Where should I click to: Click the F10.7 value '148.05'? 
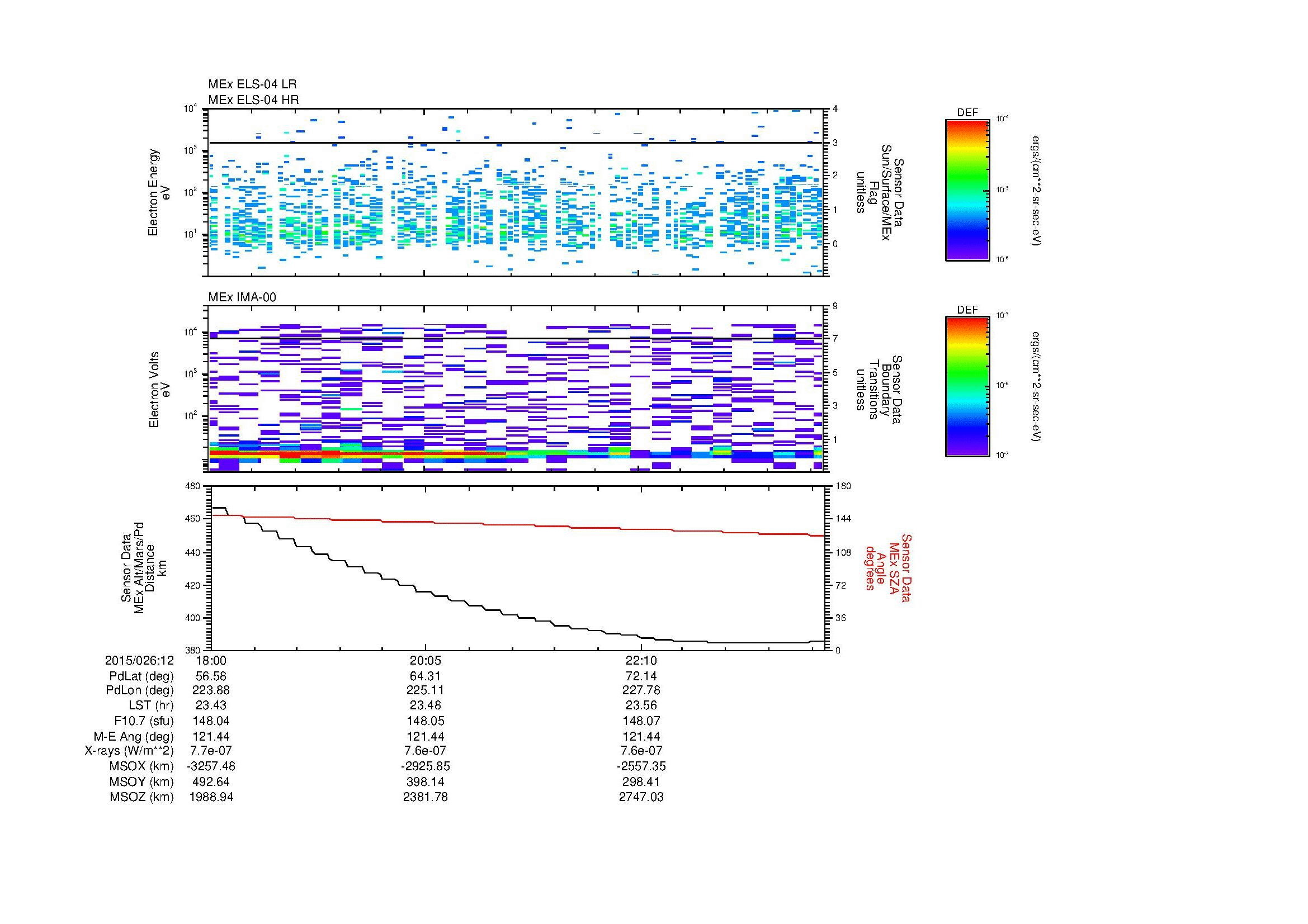pos(426,721)
